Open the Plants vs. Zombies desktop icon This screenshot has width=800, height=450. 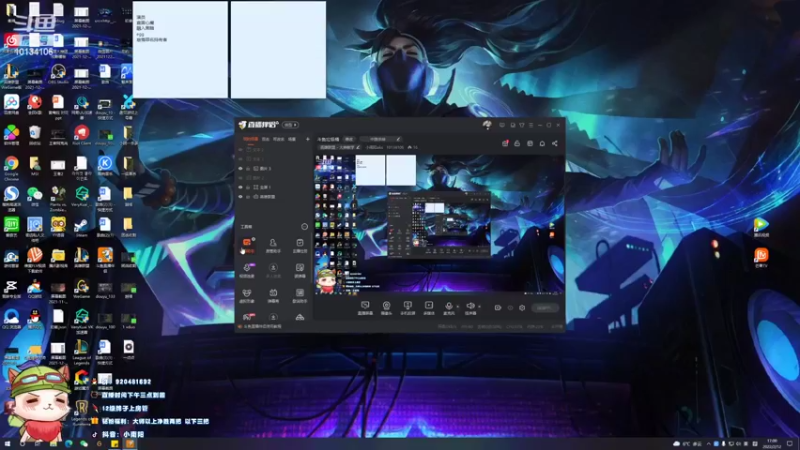click(x=58, y=198)
